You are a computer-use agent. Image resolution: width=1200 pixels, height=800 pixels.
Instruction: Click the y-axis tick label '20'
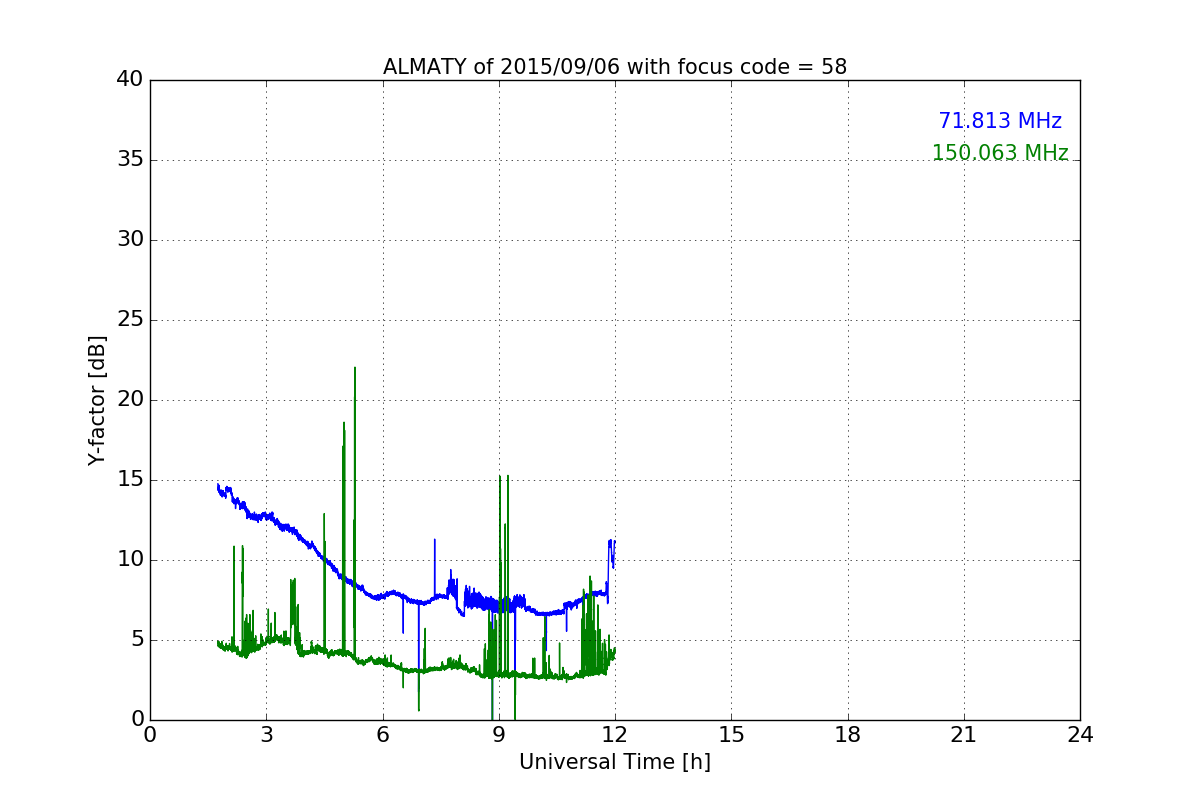pos(130,400)
